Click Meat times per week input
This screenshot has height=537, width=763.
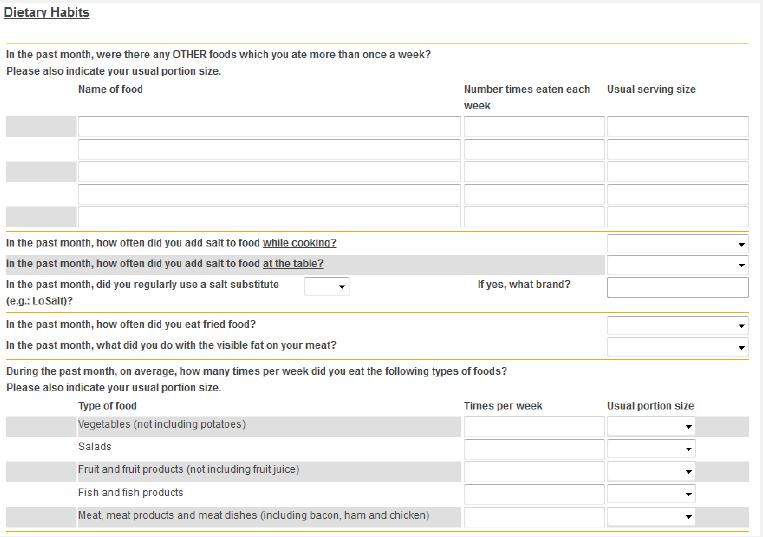[x=534, y=517]
